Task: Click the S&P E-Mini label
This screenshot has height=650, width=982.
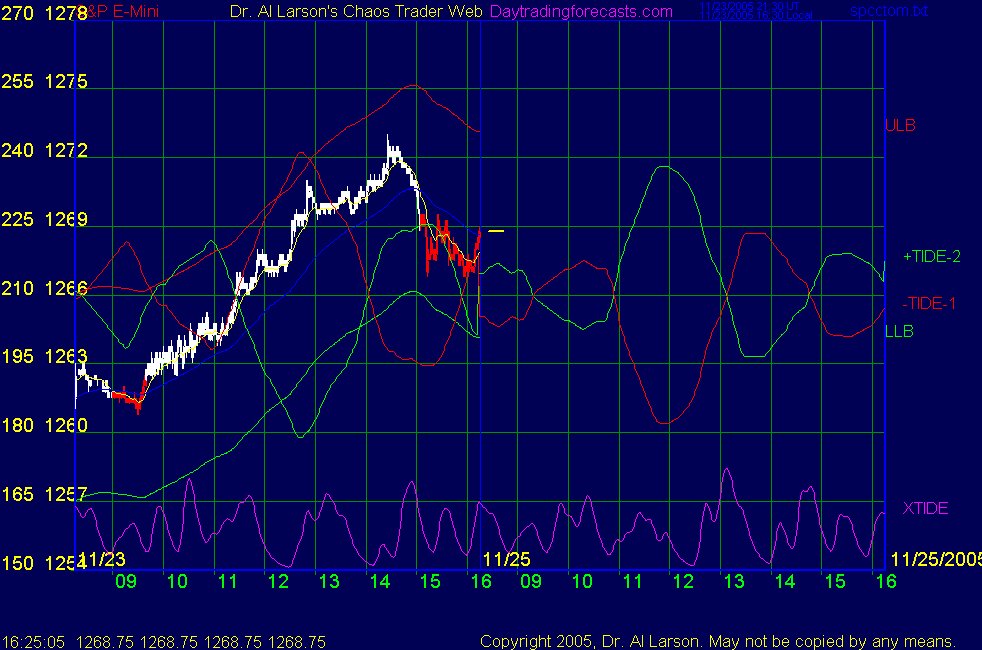Action: point(111,11)
